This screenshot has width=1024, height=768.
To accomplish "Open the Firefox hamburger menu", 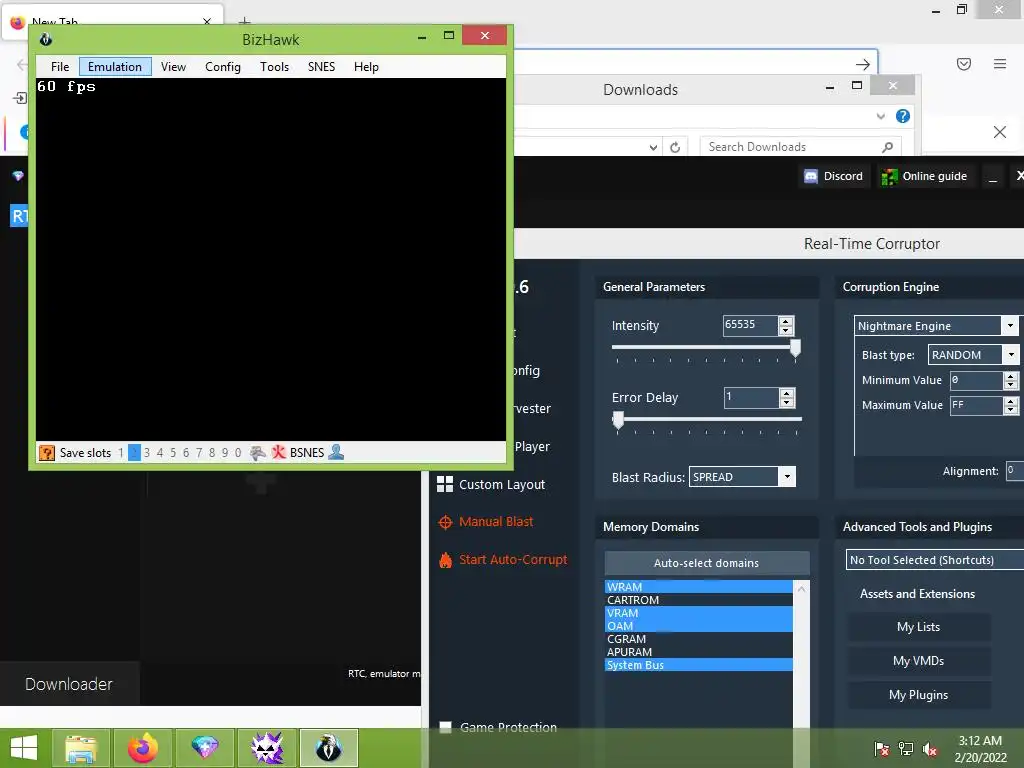I will 1000,64.
